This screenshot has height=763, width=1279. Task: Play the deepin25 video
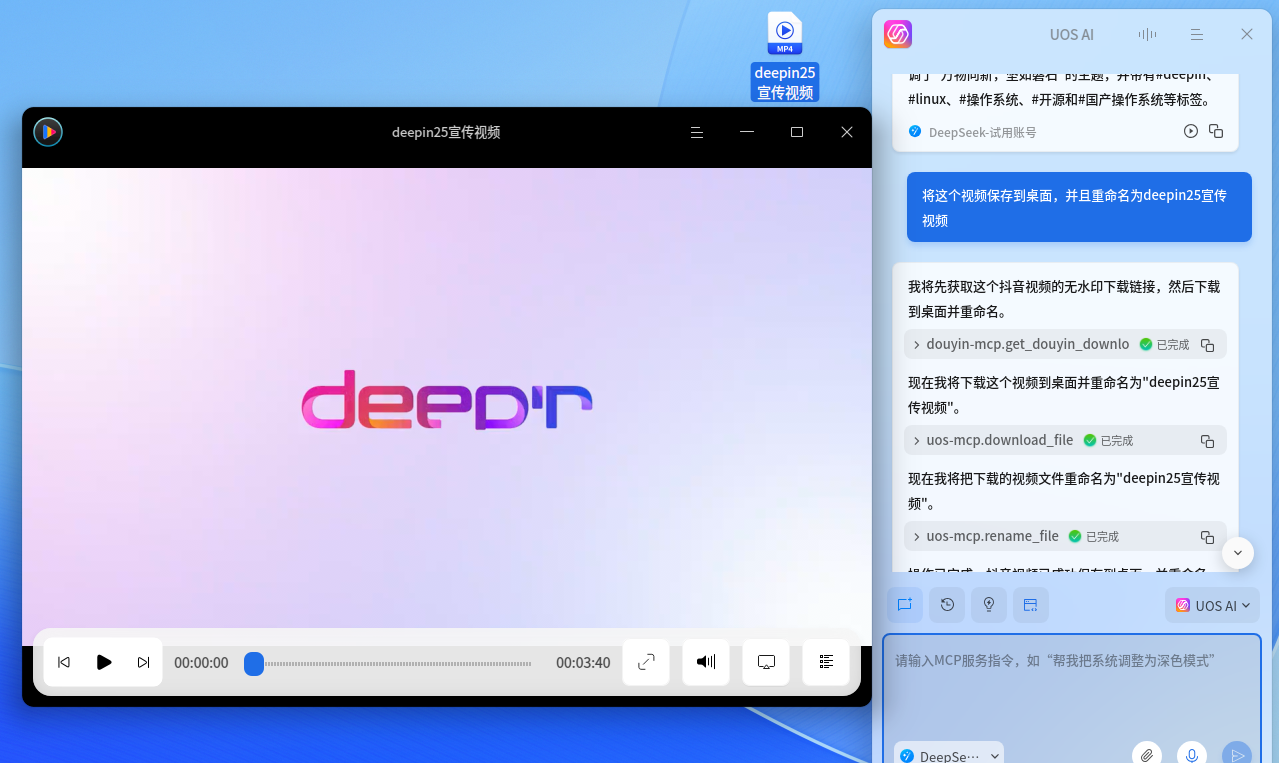104,662
